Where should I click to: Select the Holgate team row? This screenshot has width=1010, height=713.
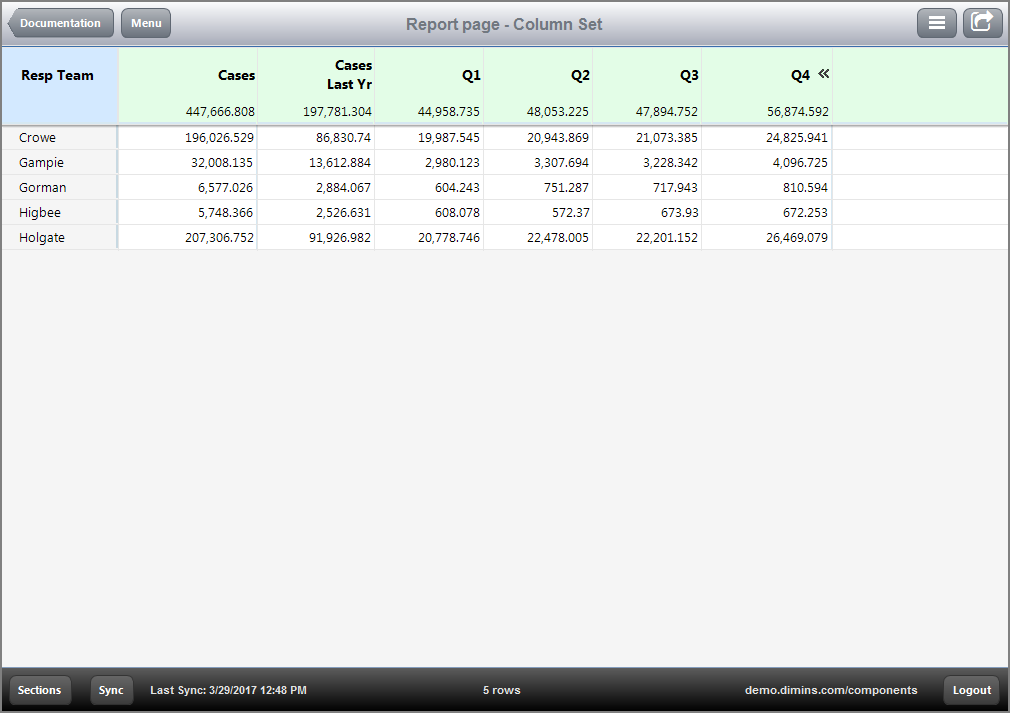pyautogui.click(x=60, y=237)
